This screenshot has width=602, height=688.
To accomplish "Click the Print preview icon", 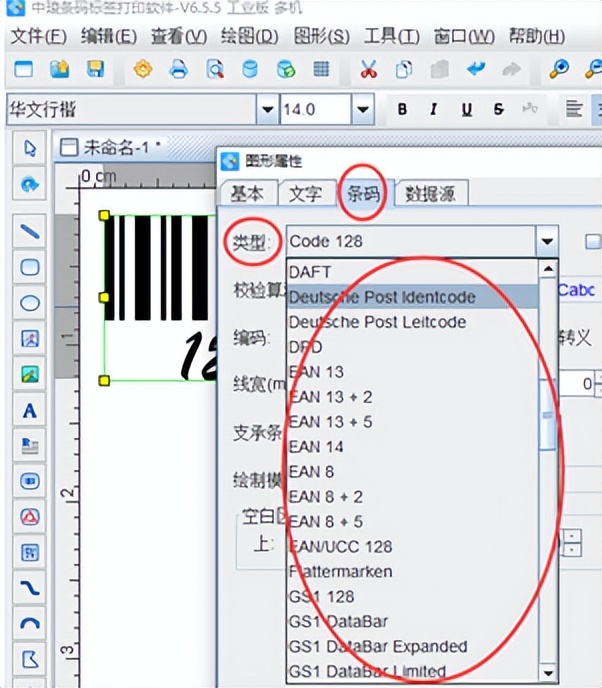I will (x=215, y=69).
